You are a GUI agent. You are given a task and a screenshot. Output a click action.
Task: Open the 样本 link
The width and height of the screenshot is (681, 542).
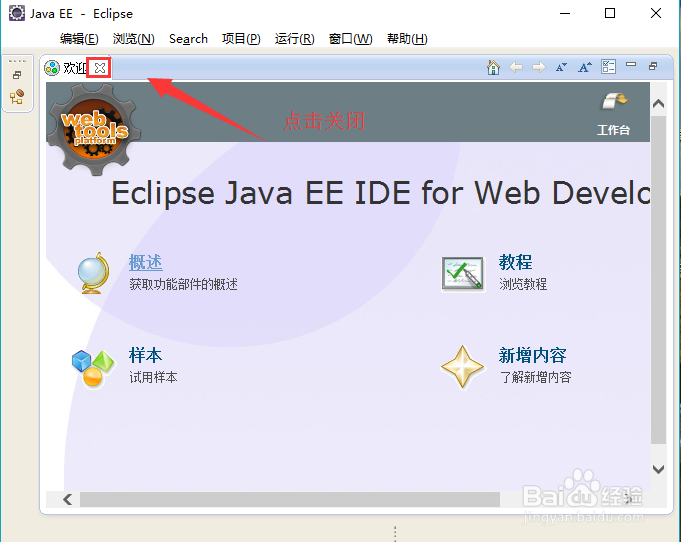coord(145,355)
